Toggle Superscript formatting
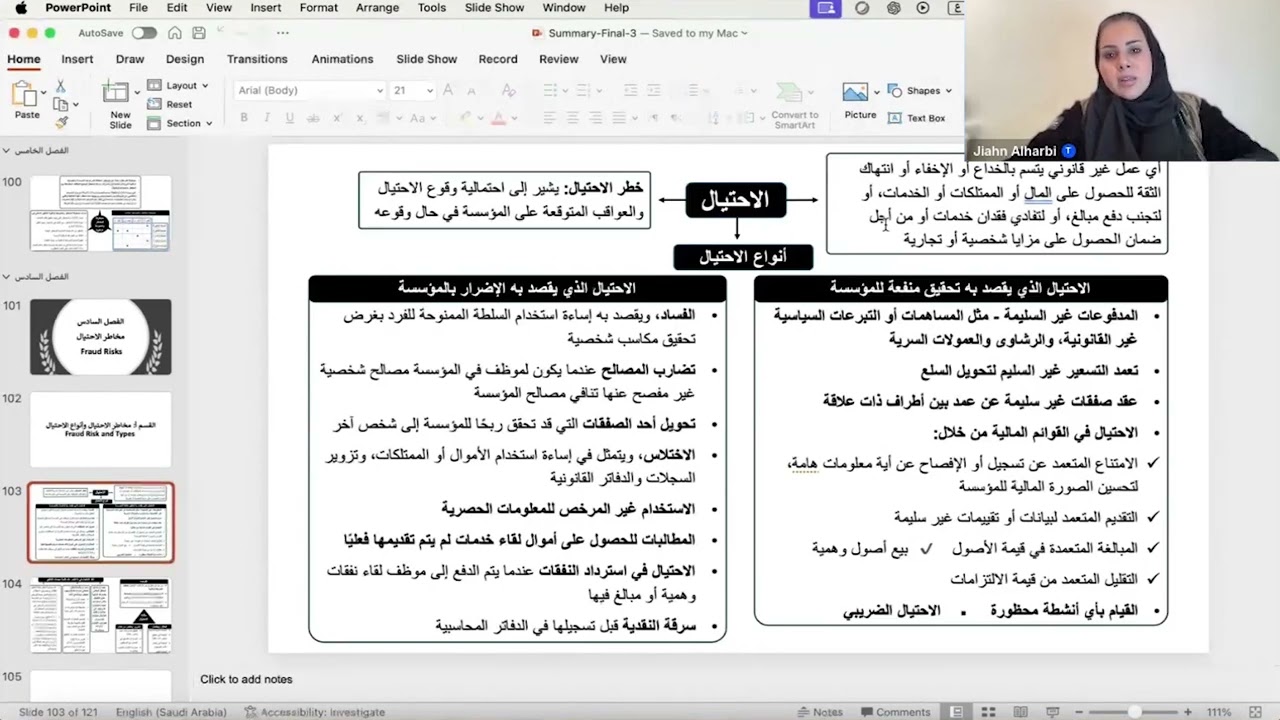The height and width of the screenshot is (720, 1280). (339, 118)
